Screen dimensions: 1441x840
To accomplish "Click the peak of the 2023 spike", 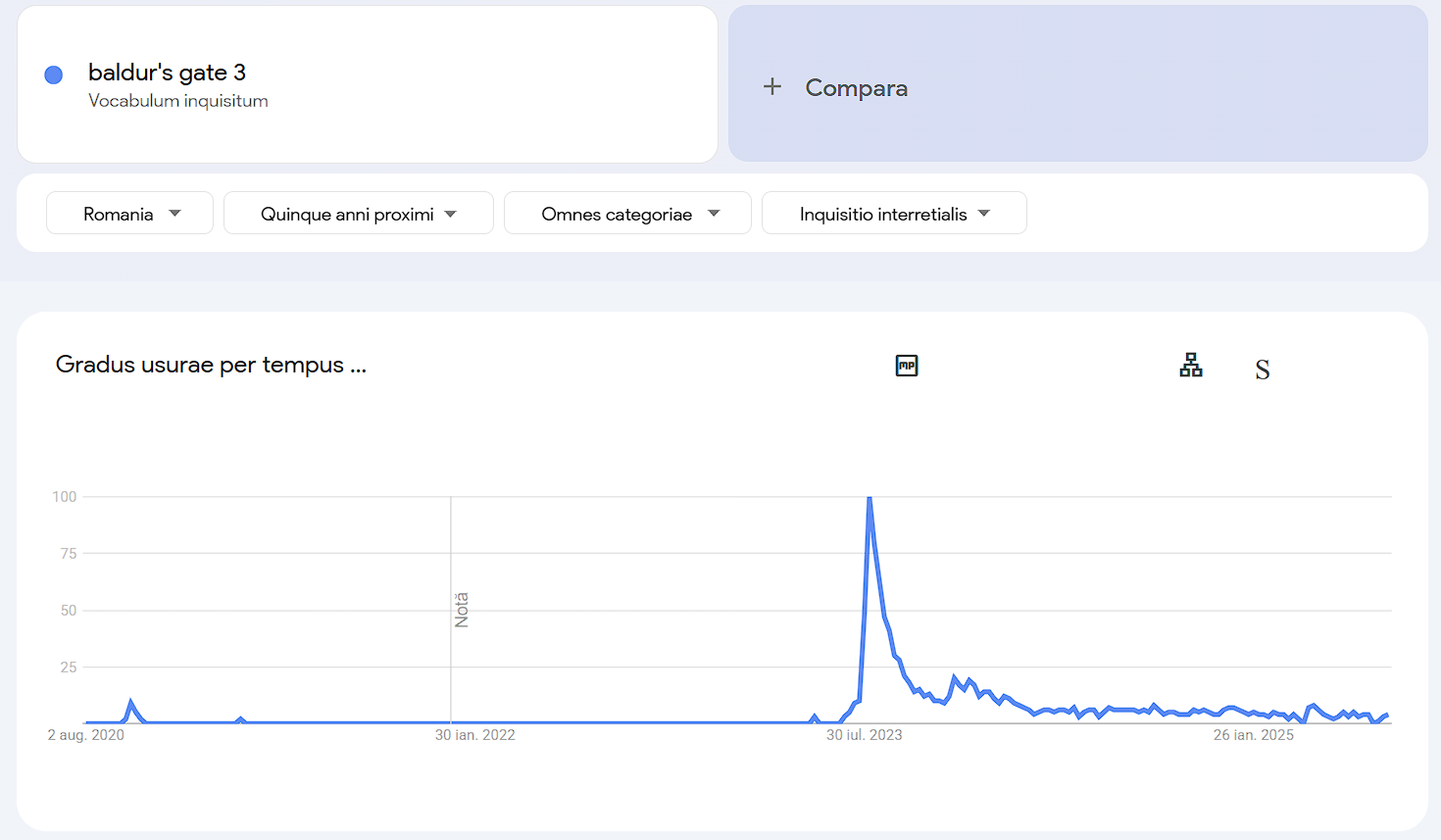I will pyautogui.click(x=870, y=499).
